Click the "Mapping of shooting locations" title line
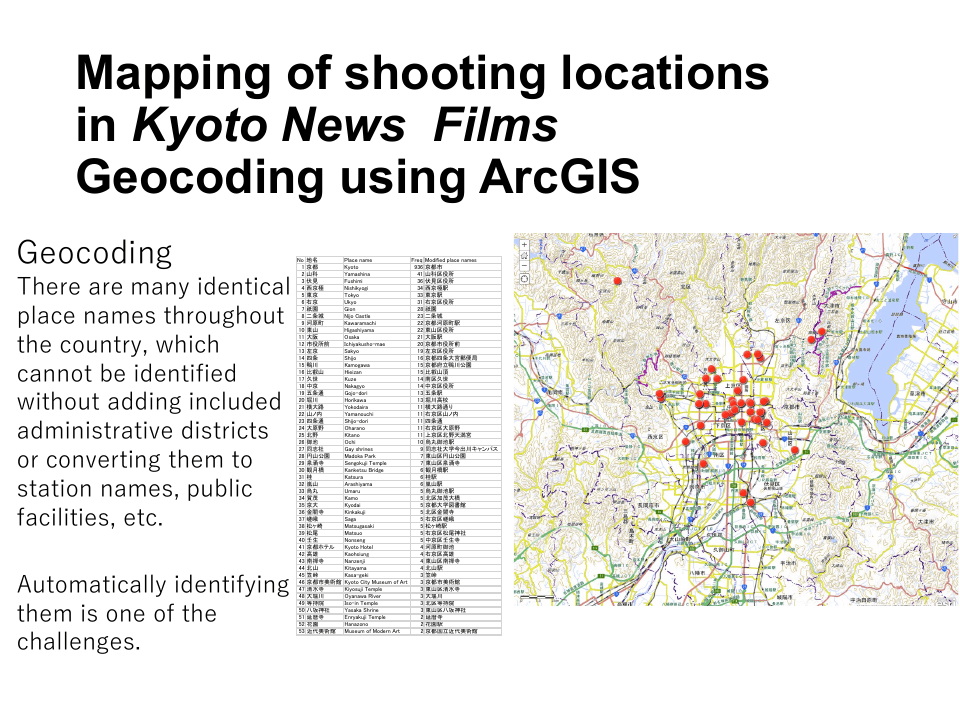 coord(422,73)
